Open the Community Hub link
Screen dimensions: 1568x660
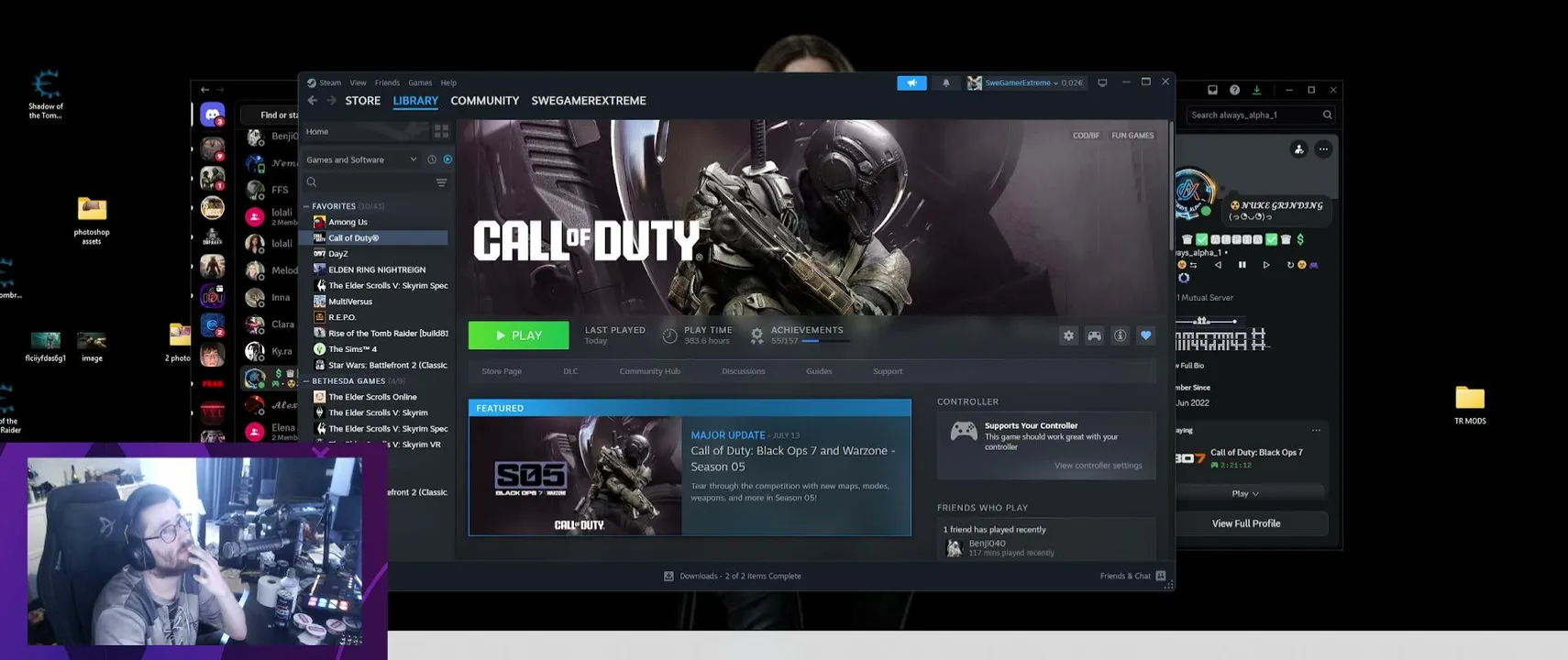point(650,371)
